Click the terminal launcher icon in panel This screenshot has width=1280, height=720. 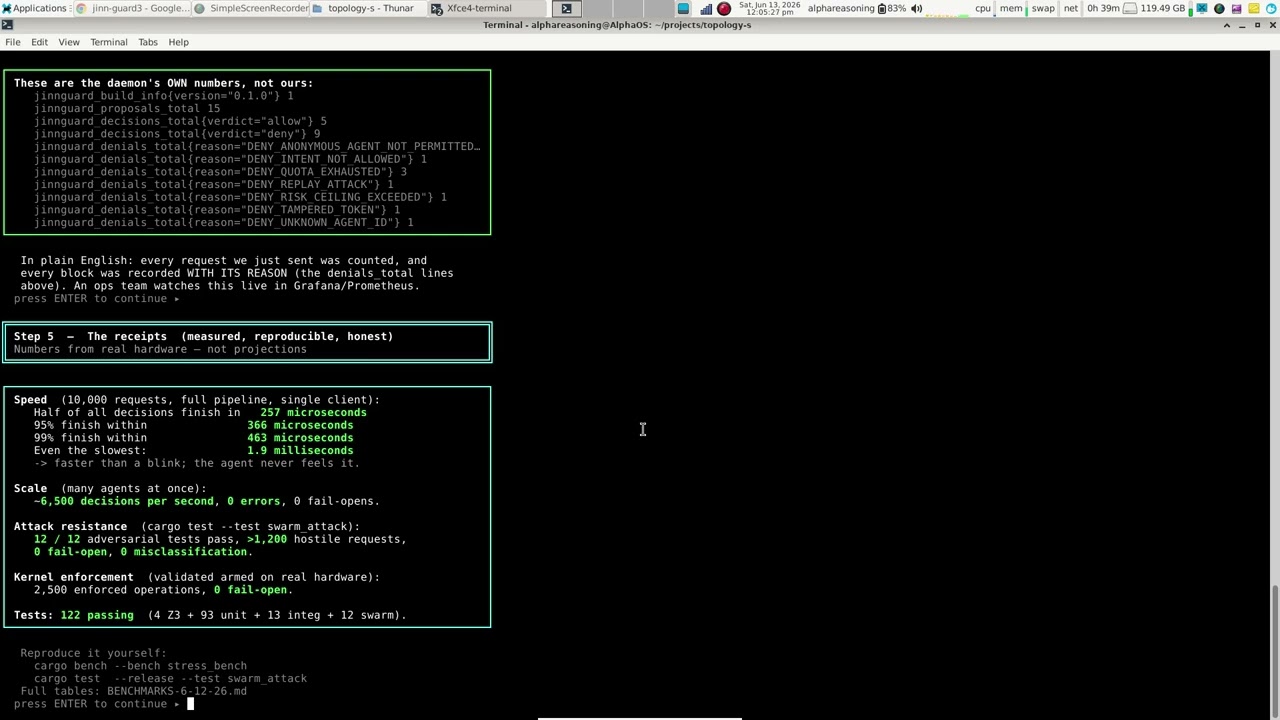566,8
